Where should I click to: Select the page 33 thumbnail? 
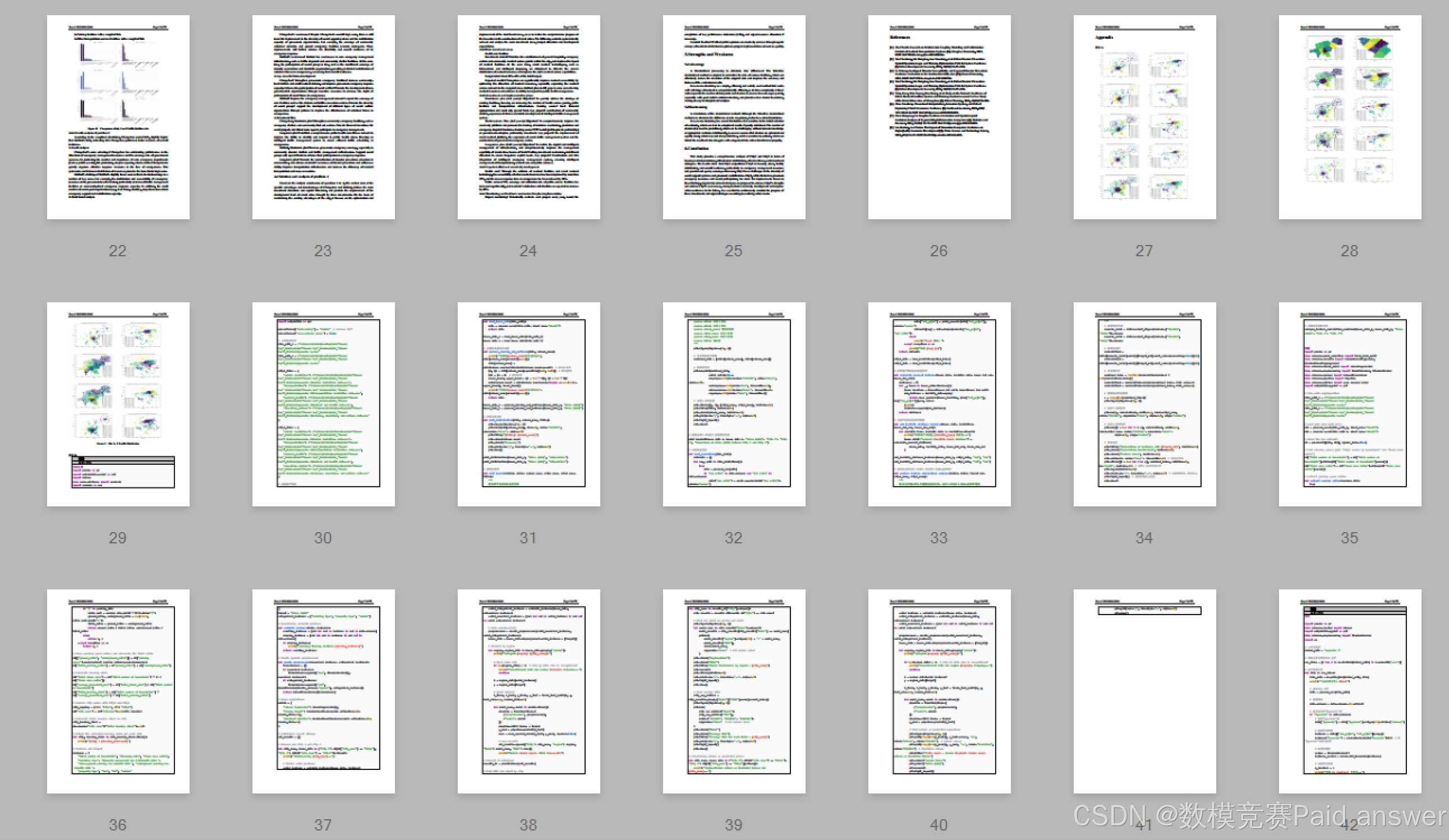pos(939,404)
